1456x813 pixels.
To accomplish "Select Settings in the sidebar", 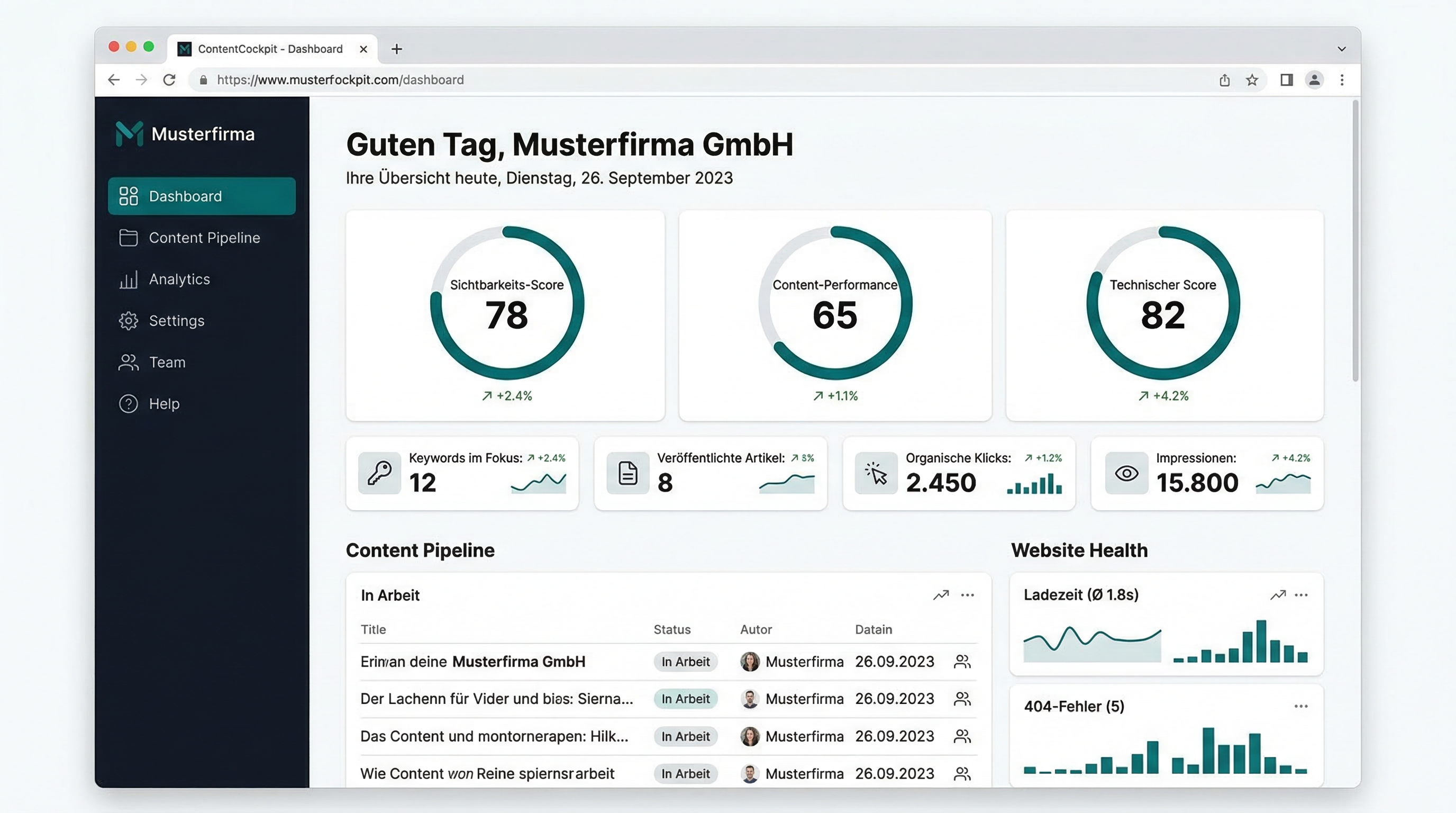I will pyautogui.click(x=176, y=320).
